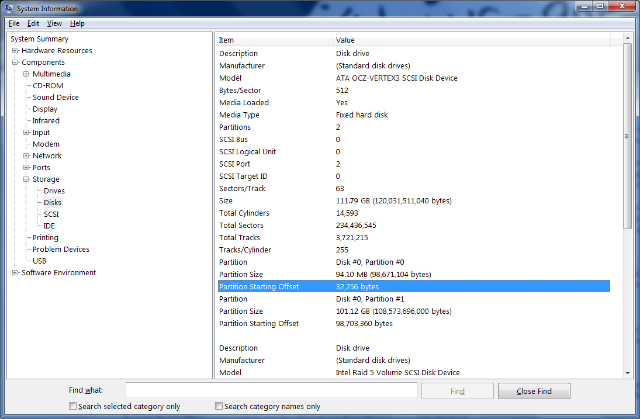Viewport: 640px width, 419px height.
Task: Select SCSI under Storage
Action: [51, 214]
